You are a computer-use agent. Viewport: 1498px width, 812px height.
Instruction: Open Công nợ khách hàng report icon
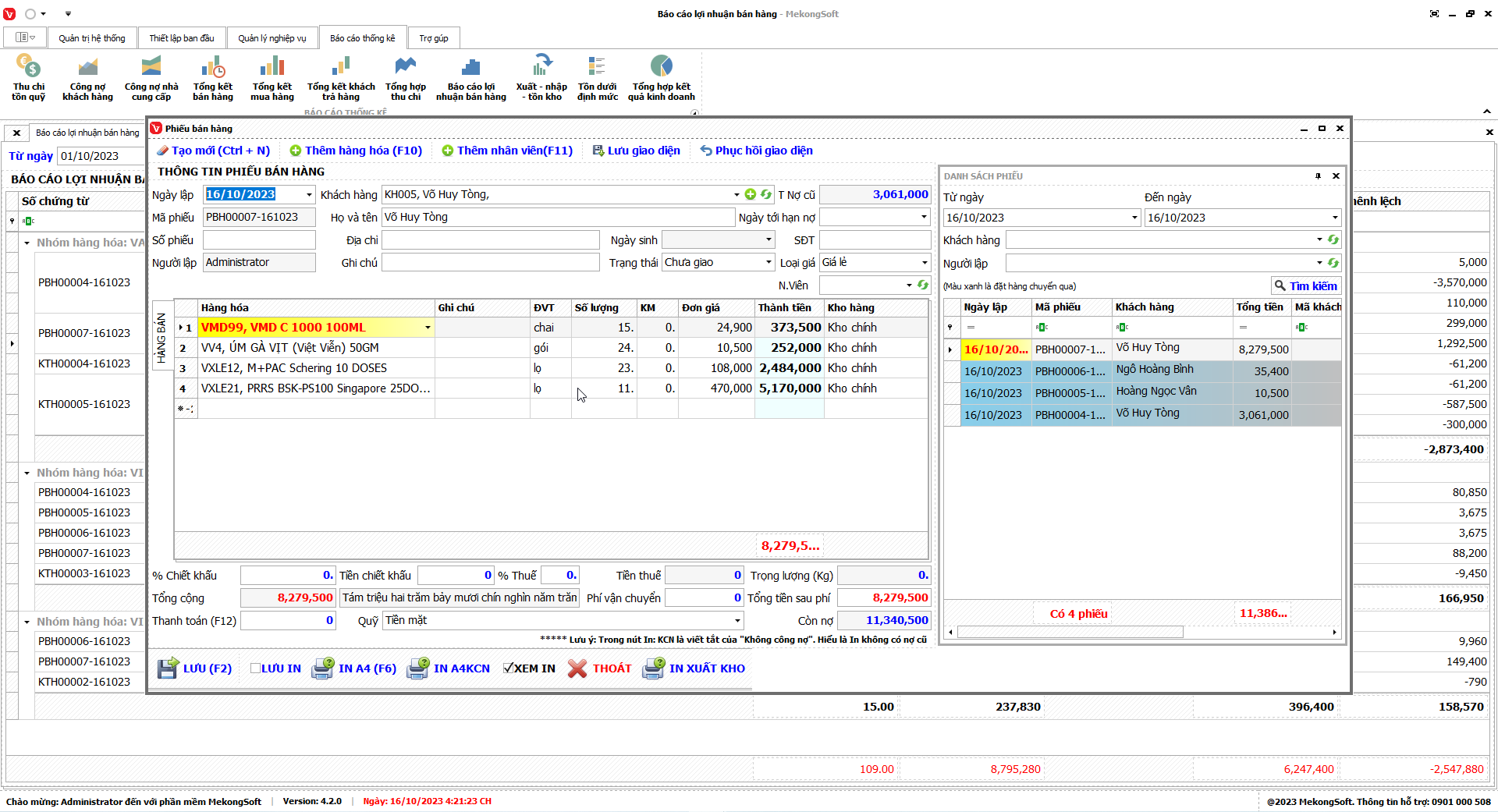(x=87, y=68)
